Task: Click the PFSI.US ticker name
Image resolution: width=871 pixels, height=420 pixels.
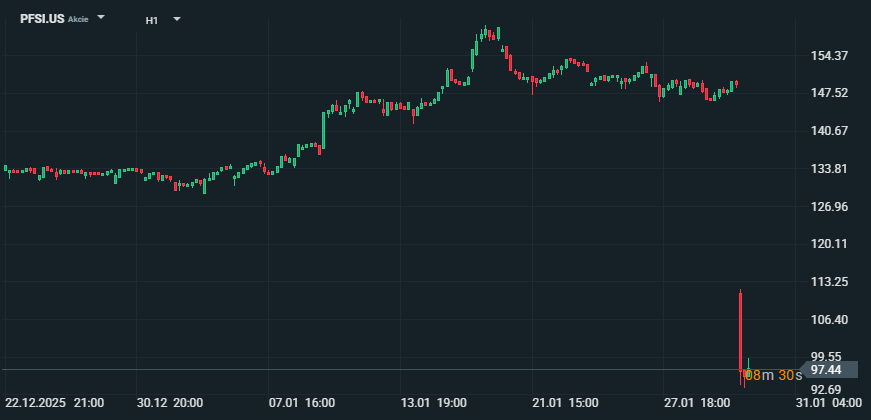Action: click(x=42, y=19)
